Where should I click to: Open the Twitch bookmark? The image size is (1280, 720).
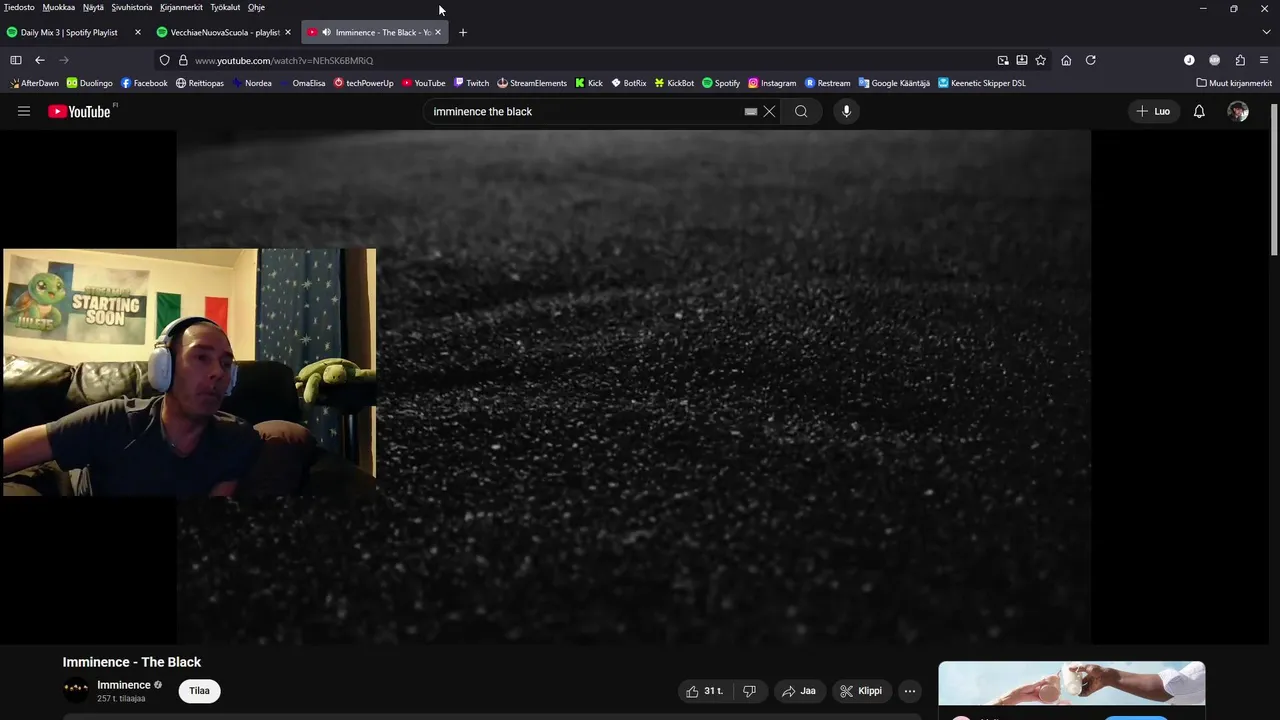click(471, 83)
